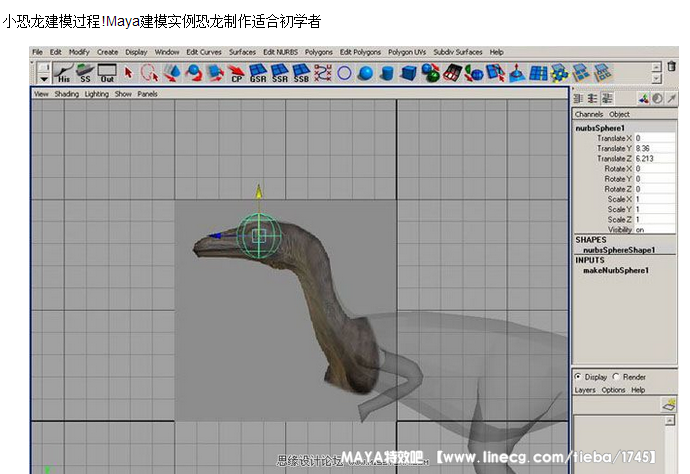This screenshot has height=474, width=690.
Task: Select the scale tool cube icon
Action: pos(215,73)
